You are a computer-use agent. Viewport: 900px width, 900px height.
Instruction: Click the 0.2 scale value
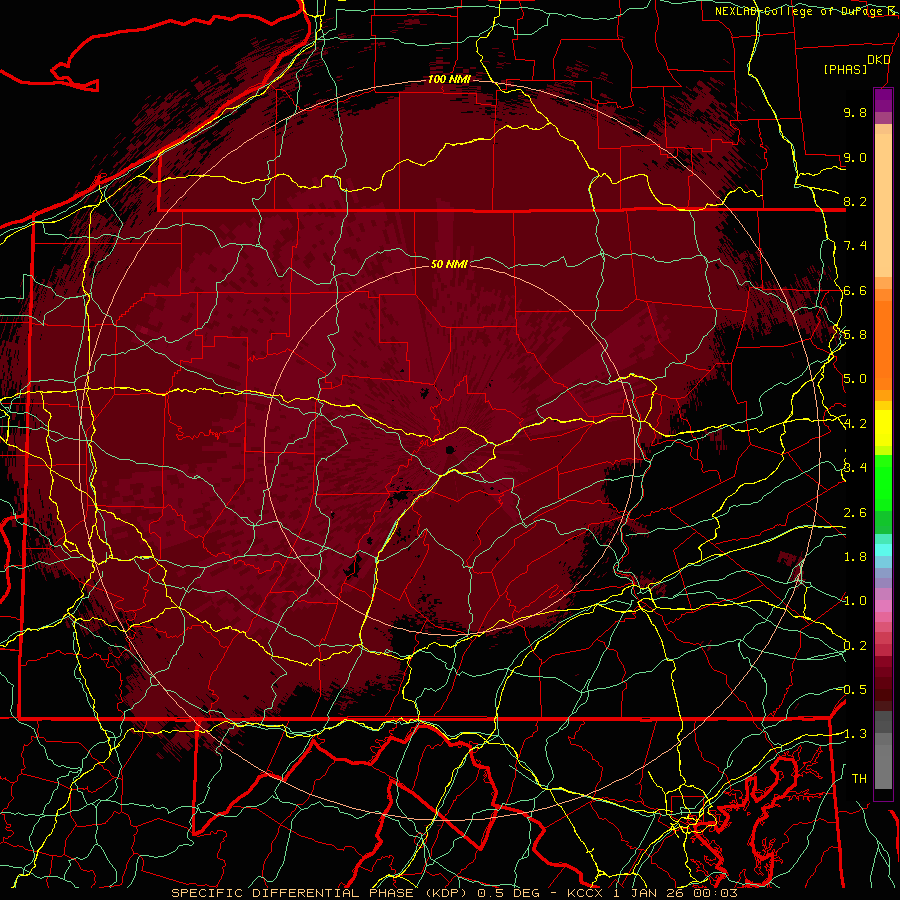click(x=855, y=646)
